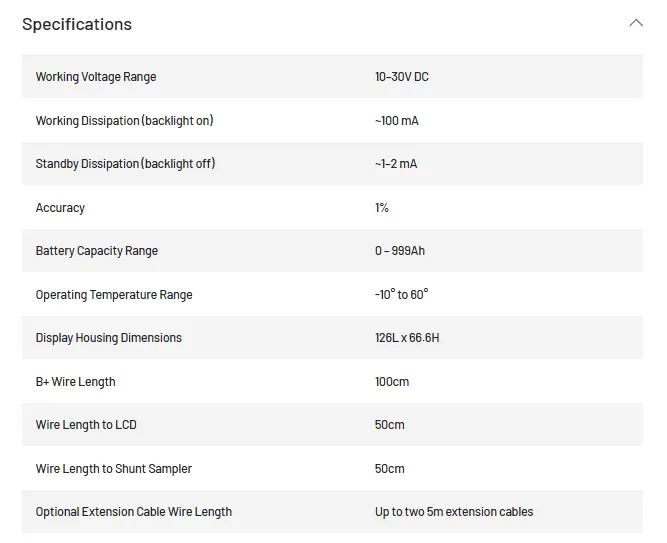667x543 pixels.
Task: Select the Wire Length to LCD label
Action: coord(86,425)
